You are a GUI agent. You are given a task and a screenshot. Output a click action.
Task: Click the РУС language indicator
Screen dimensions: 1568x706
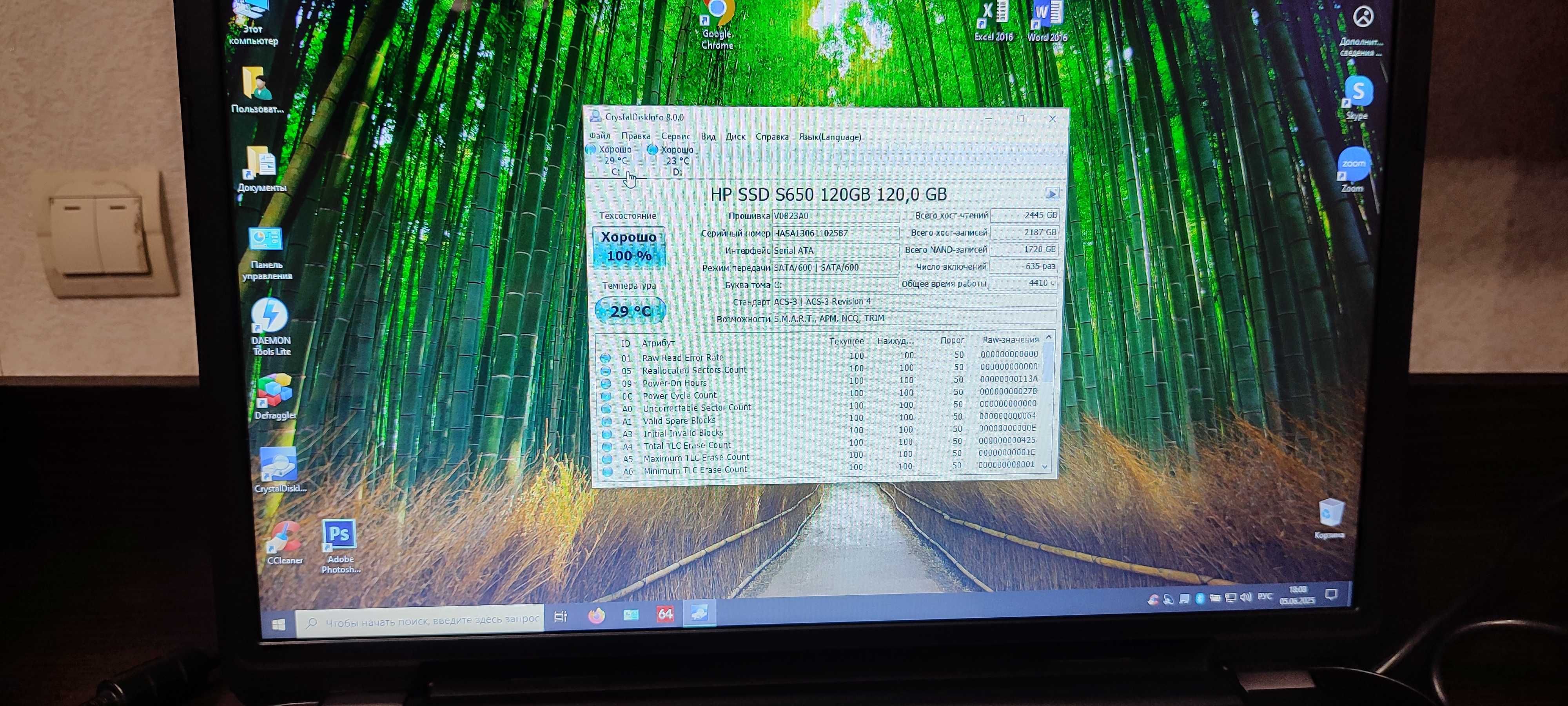[x=1265, y=596]
